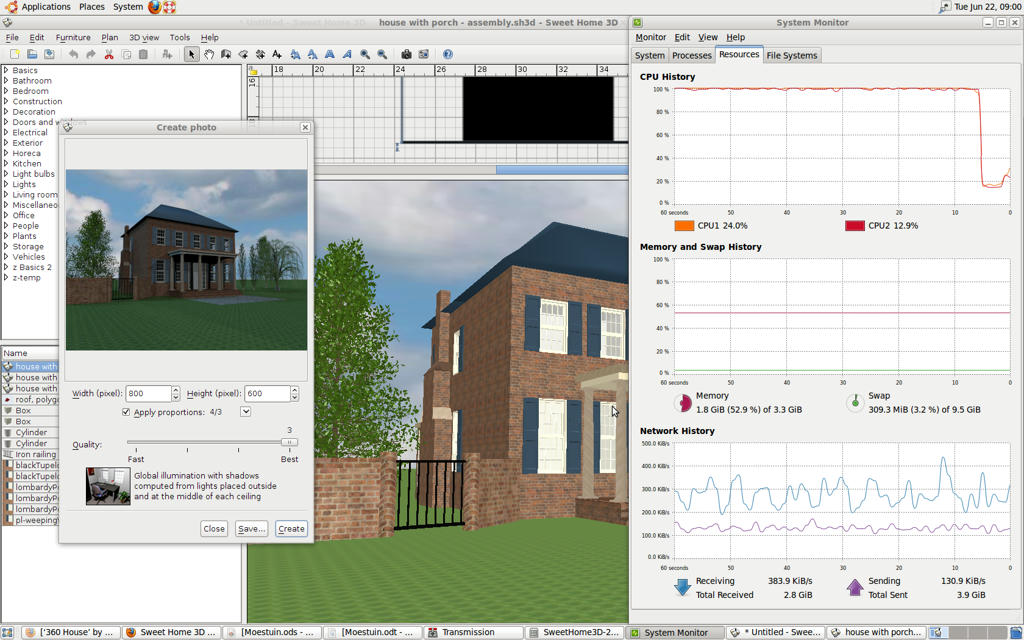Redo the action via toolbar arrow
This screenshot has width=1024, height=640.
91,54
